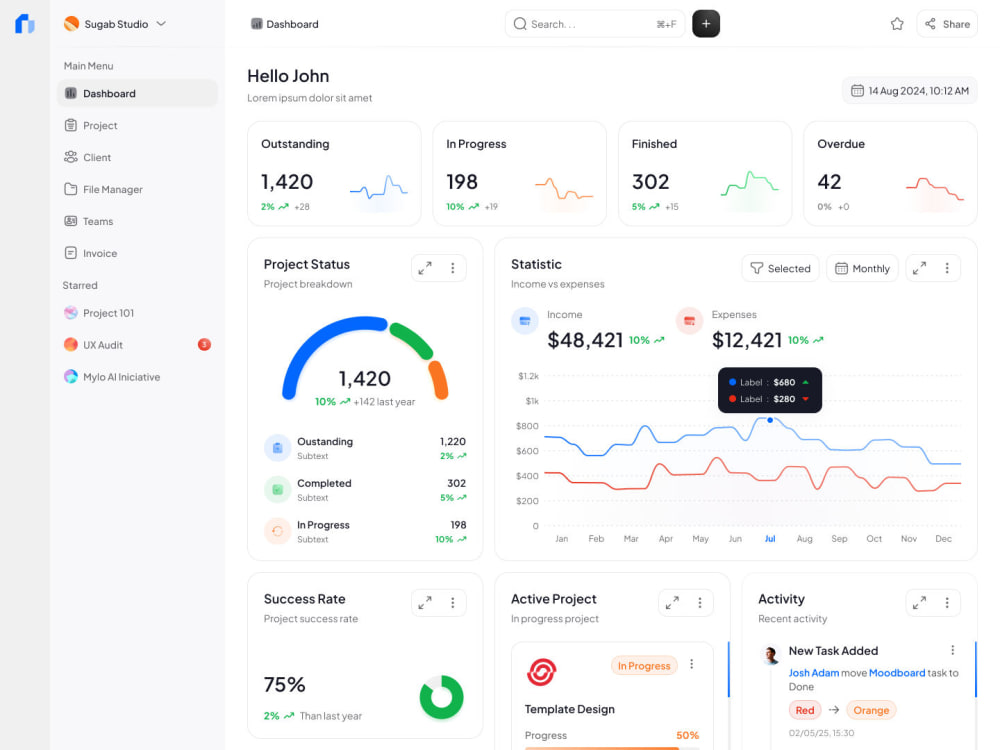Click the Template Design progress bar
Image resolution: width=1000 pixels, height=750 pixels.
[x=612, y=748]
